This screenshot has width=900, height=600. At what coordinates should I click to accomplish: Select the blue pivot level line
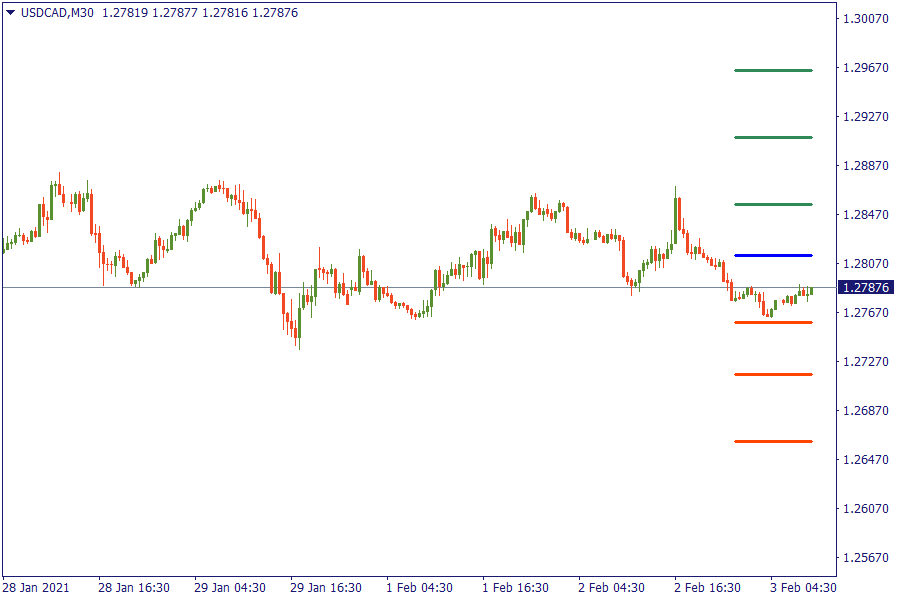click(773, 255)
